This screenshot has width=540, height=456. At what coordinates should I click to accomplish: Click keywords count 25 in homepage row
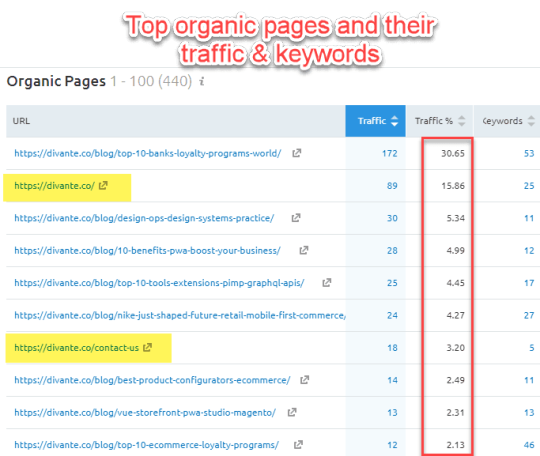[529, 186]
